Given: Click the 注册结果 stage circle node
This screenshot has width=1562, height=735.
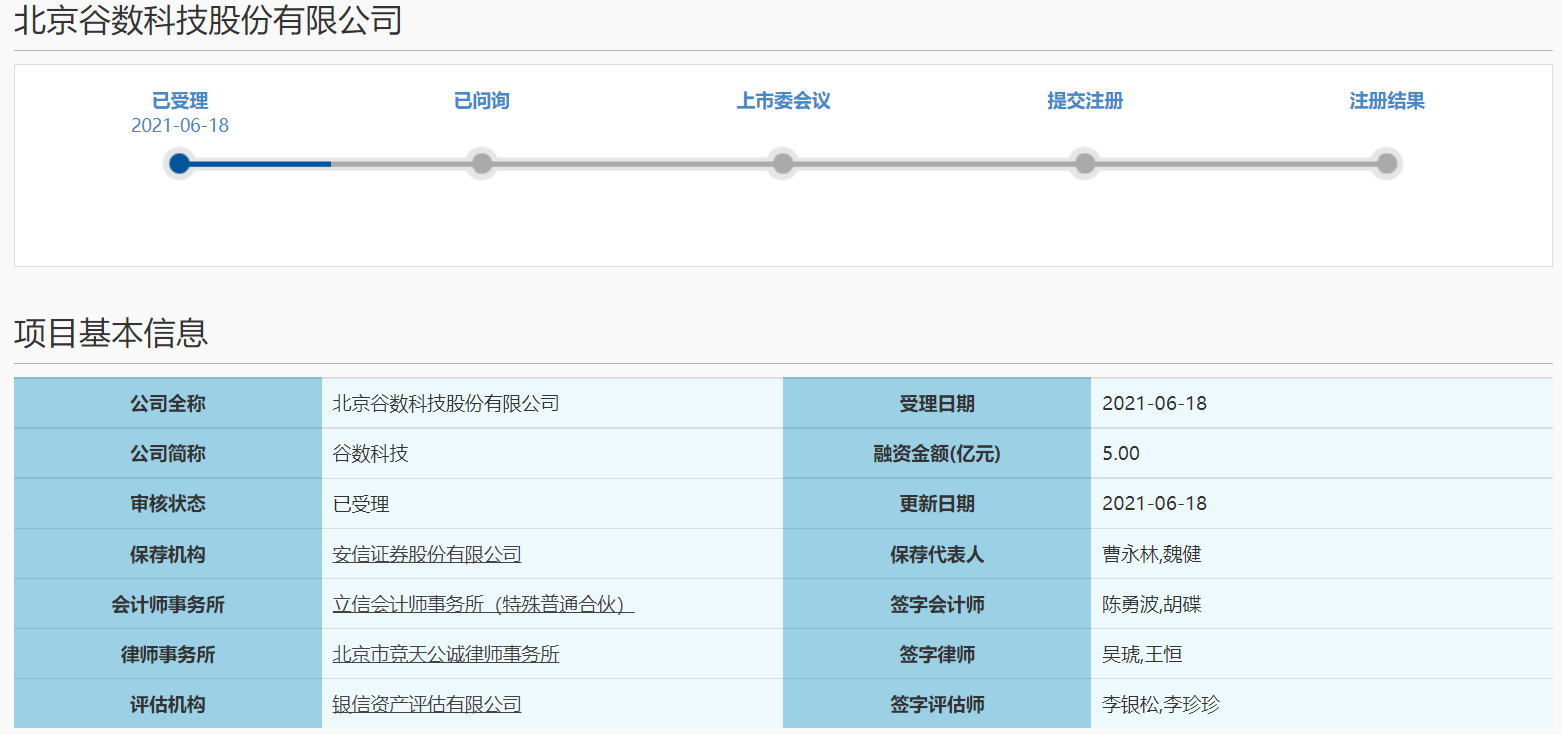Looking at the screenshot, I should click(1385, 163).
